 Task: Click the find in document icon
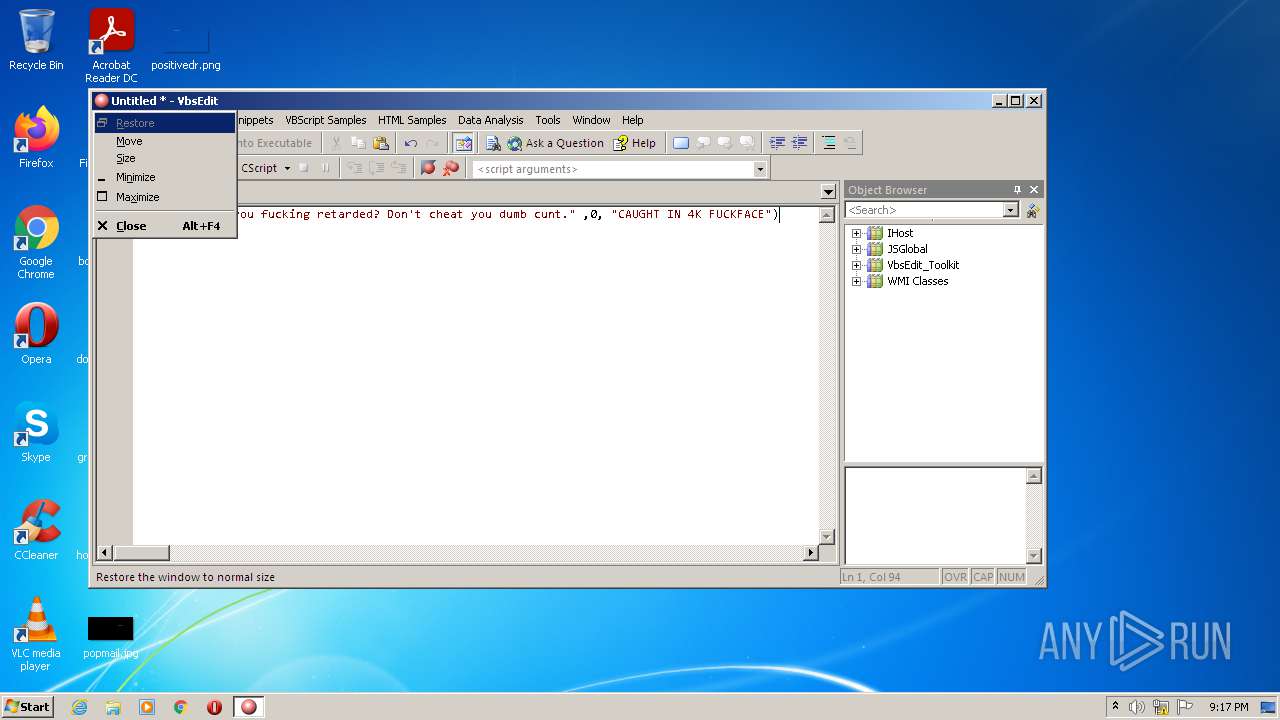tap(493, 143)
